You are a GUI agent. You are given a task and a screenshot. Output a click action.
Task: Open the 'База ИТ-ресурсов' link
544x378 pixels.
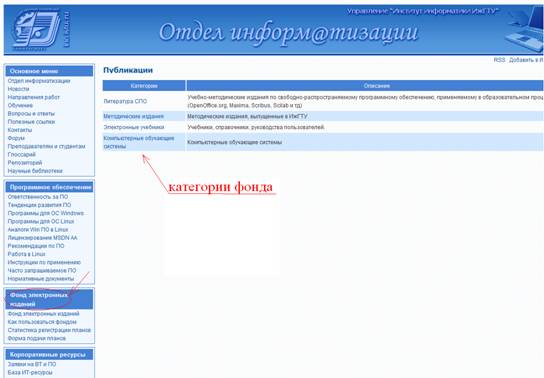tap(30, 372)
